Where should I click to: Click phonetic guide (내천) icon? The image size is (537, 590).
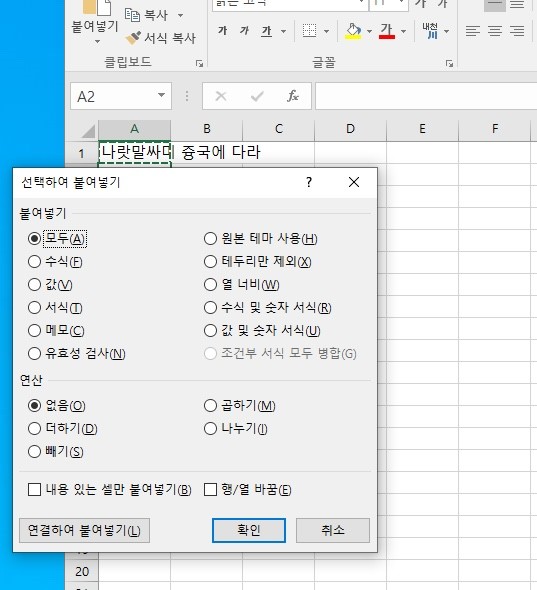(430, 31)
